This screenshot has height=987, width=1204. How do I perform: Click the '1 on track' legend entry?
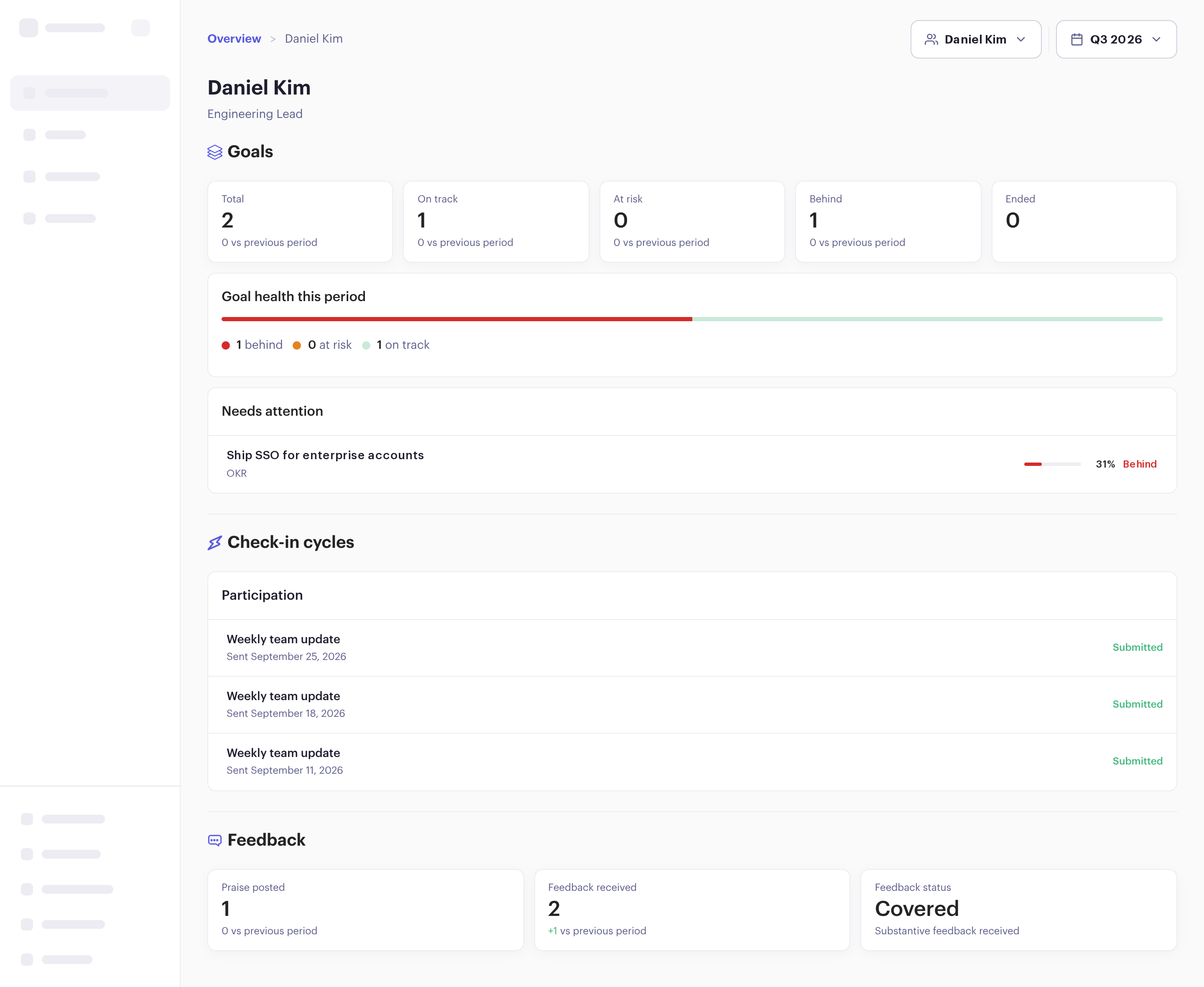coord(396,345)
